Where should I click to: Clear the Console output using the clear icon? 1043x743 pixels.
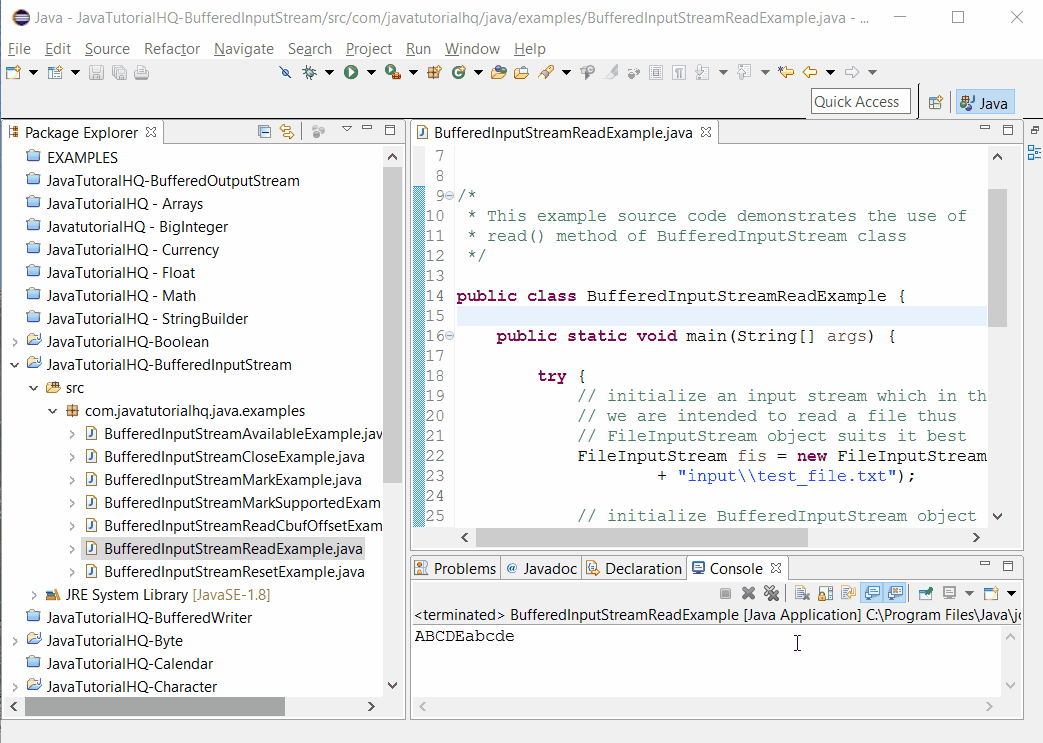pos(802,592)
